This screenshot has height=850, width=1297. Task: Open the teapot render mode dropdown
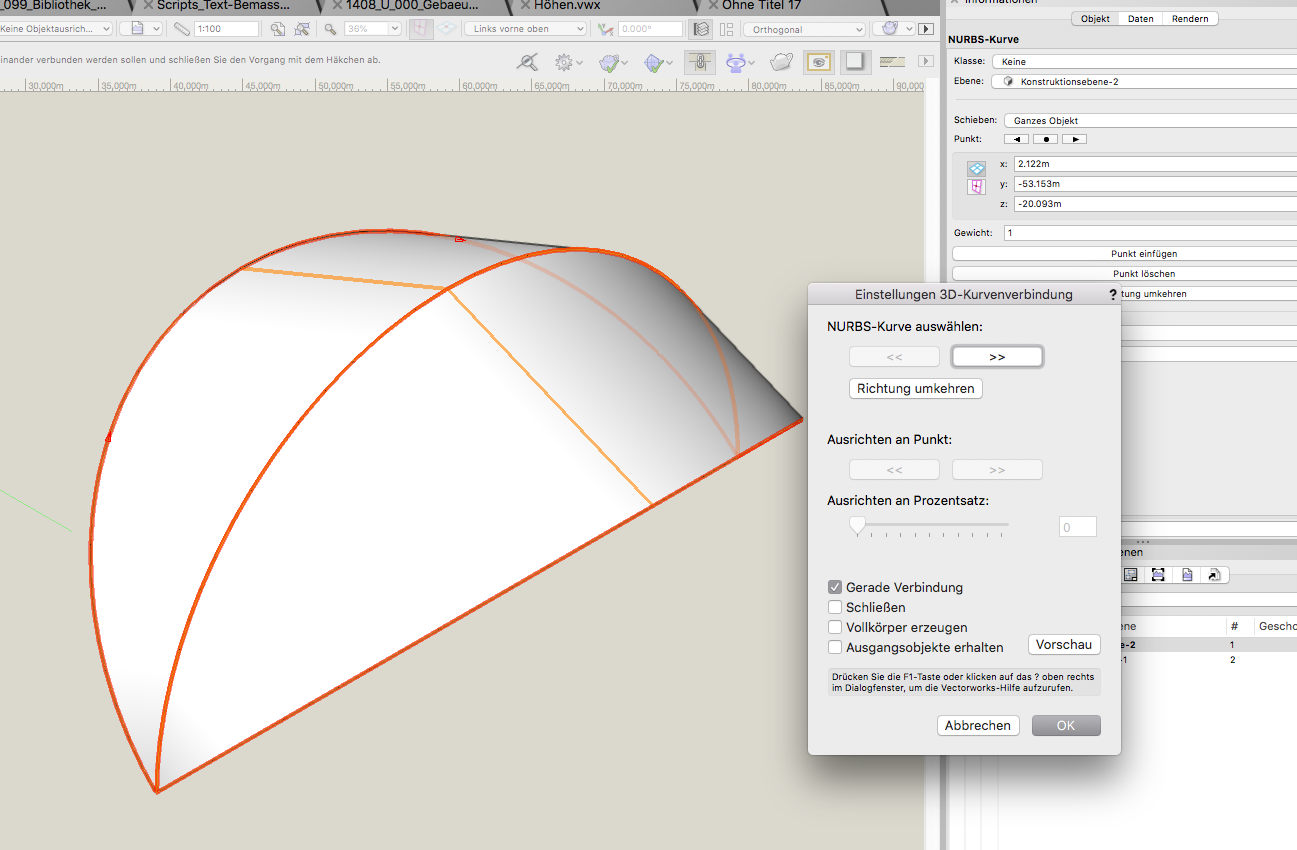[894, 29]
